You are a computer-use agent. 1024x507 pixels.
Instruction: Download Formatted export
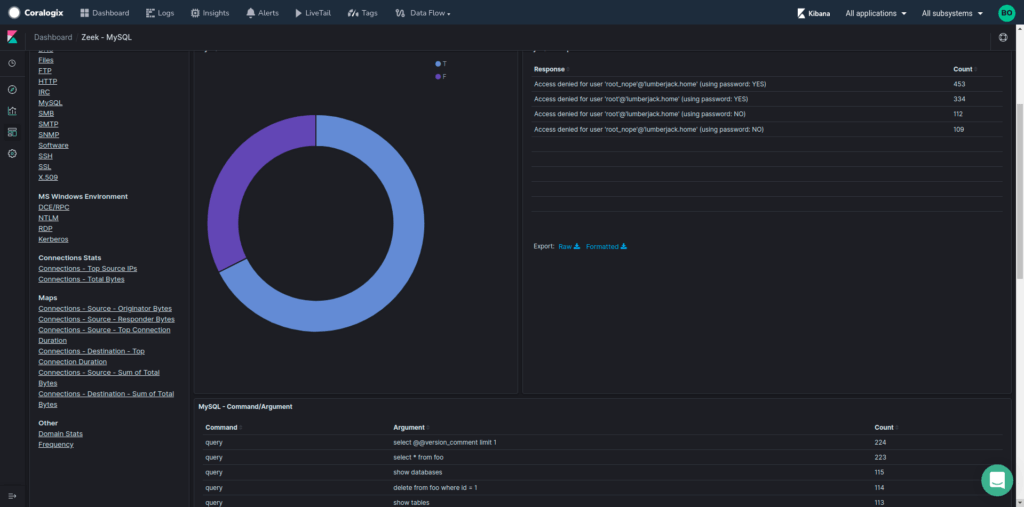tap(606, 246)
